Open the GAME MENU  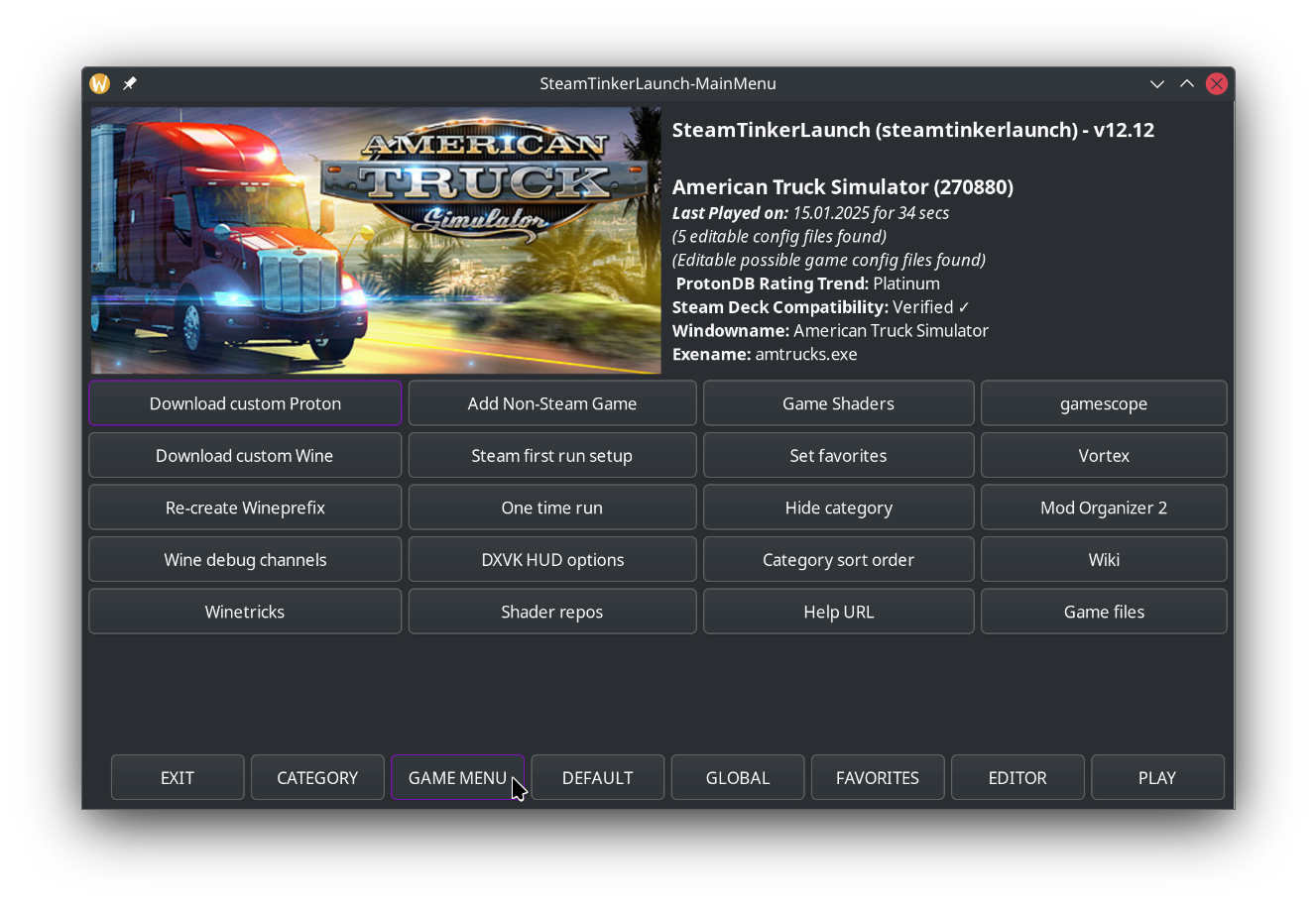coord(457,777)
